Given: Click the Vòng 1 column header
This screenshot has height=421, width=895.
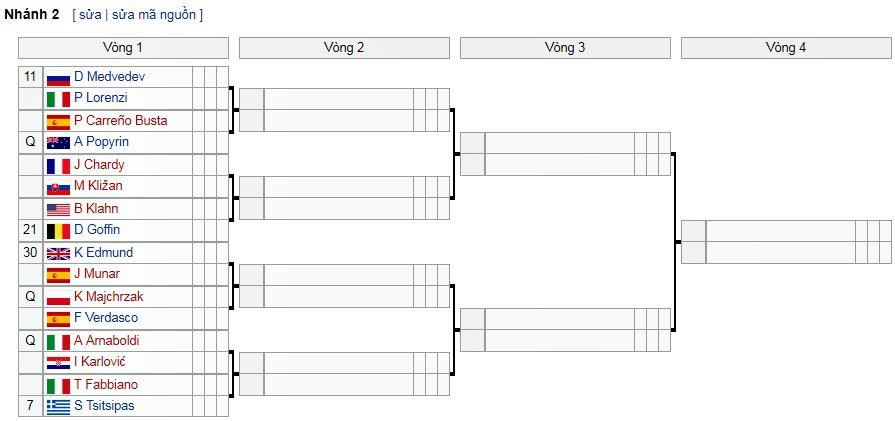Looking at the screenshot, I should (x=123, y=48).
